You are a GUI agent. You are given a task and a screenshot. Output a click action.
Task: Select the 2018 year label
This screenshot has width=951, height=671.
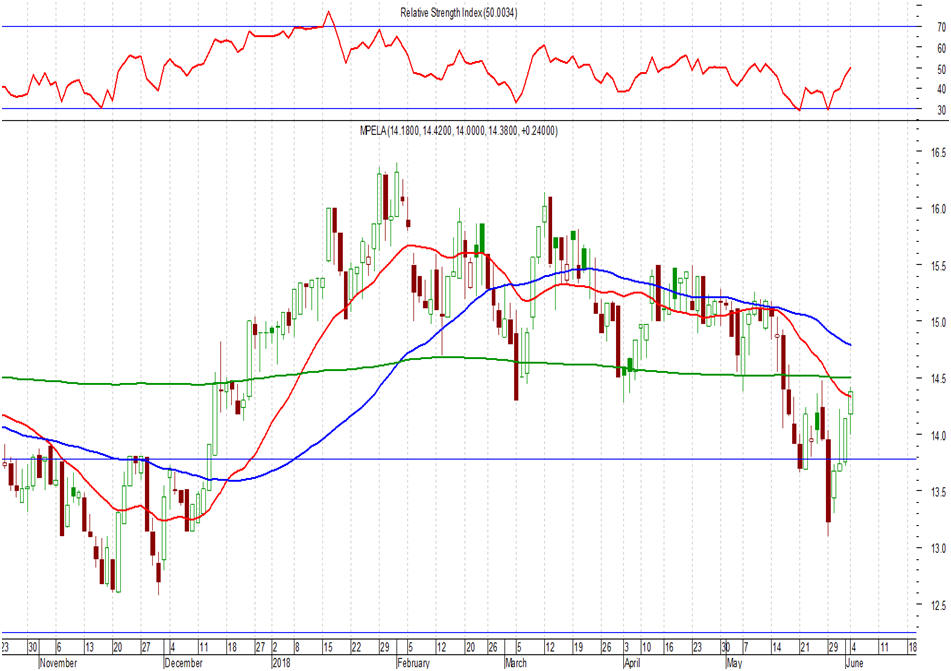pyautogui.click(x=281, y=663)
